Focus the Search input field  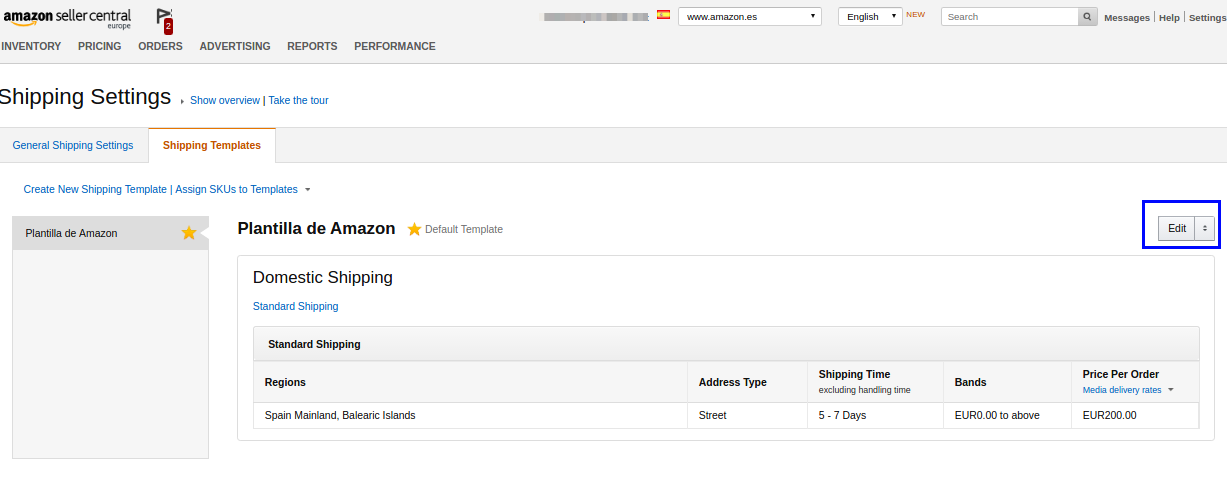click(x=1009, y=17)
